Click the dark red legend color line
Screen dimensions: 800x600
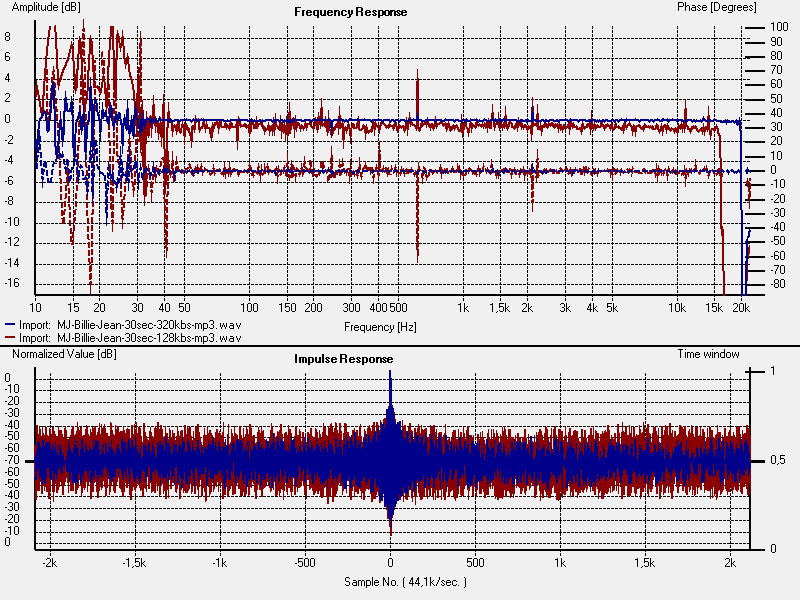tap(10, 337)
